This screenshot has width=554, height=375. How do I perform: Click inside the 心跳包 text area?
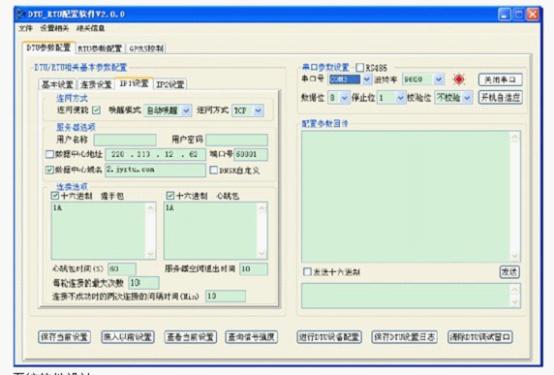coord(211,230)
